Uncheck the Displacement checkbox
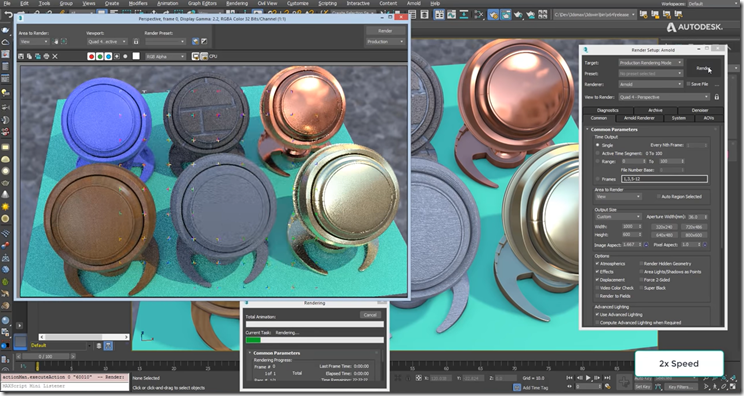Screen dimensions: 744x396 click(597, 279)
